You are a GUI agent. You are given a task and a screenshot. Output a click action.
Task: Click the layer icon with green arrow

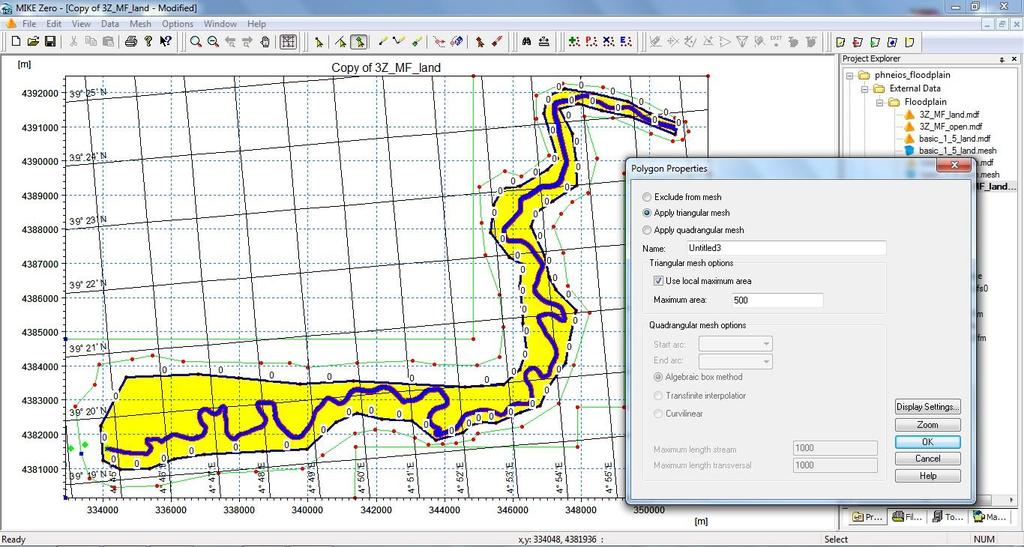click(875, 42)
